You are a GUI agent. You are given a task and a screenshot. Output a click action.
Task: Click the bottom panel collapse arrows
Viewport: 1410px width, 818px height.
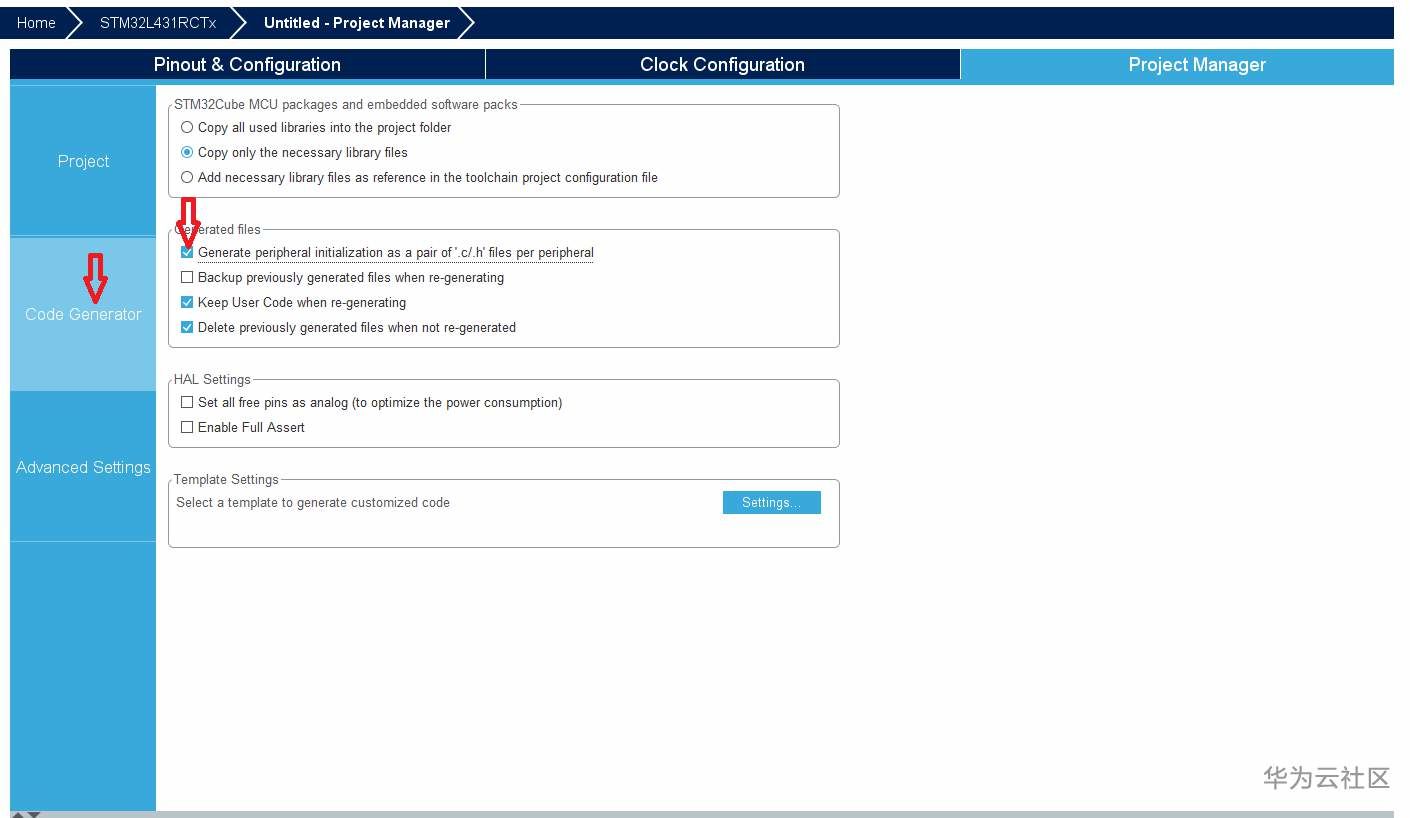tap(25, 814)
